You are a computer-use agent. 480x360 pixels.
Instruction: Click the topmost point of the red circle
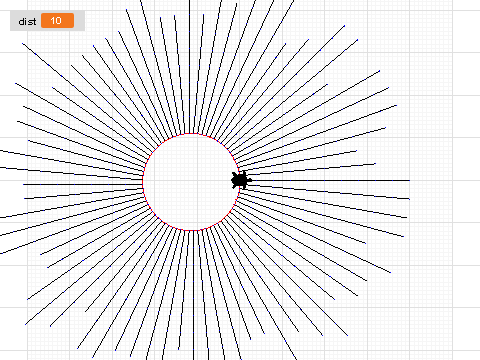point(191,134)
